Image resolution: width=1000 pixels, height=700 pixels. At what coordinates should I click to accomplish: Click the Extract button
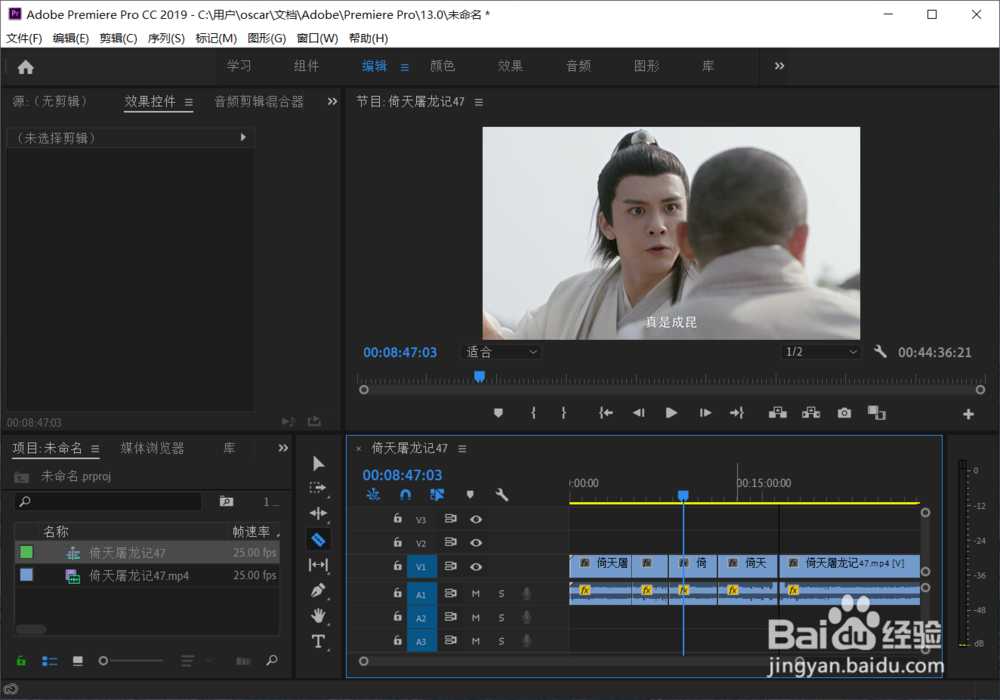click(811, 413)
